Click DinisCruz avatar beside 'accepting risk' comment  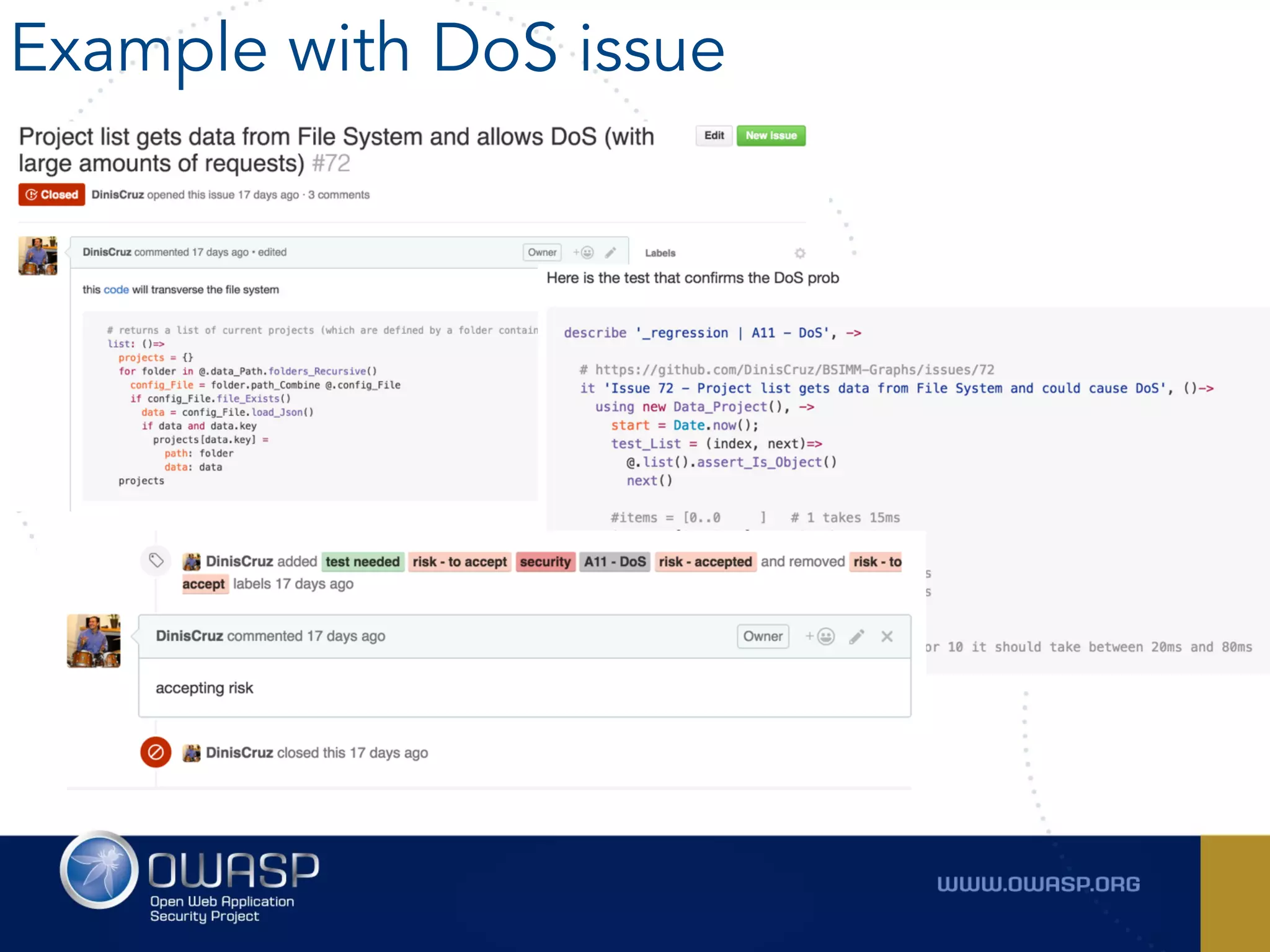(x=94, y=641)
